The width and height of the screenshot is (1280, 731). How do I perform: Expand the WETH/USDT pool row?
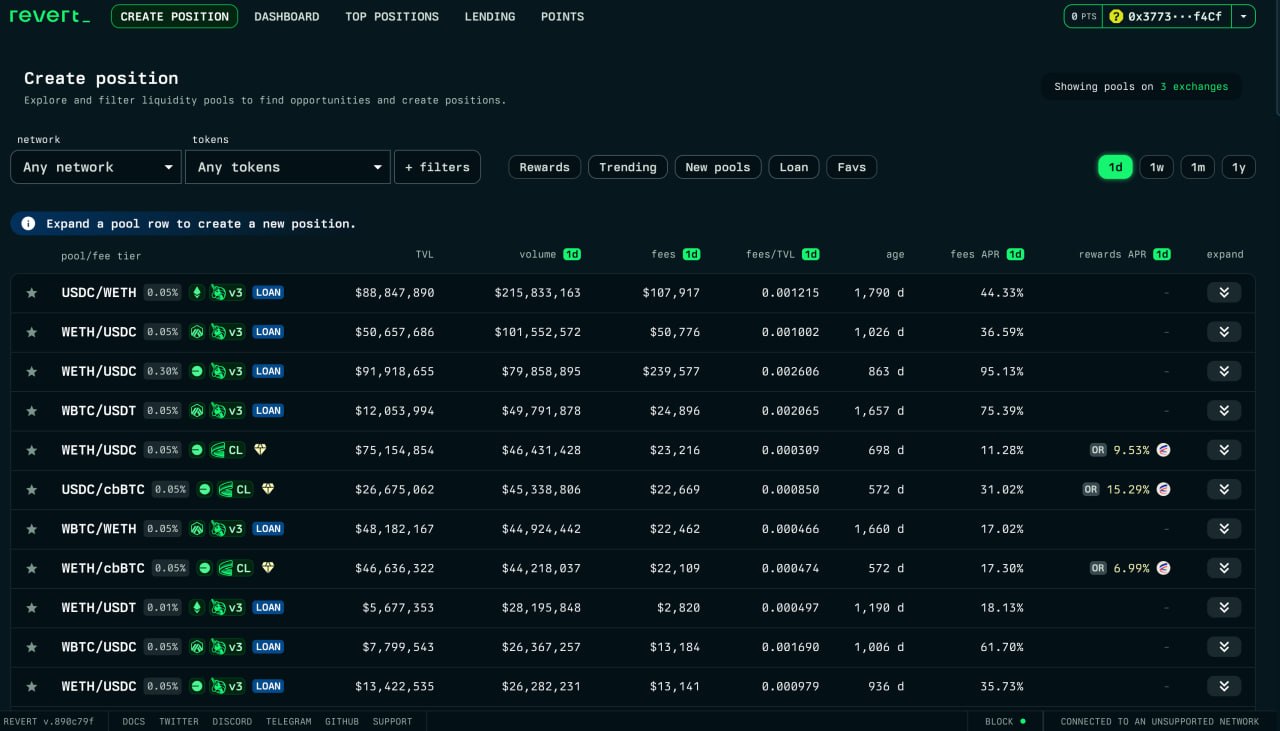pyautogui.click(x=1224, y=607)
